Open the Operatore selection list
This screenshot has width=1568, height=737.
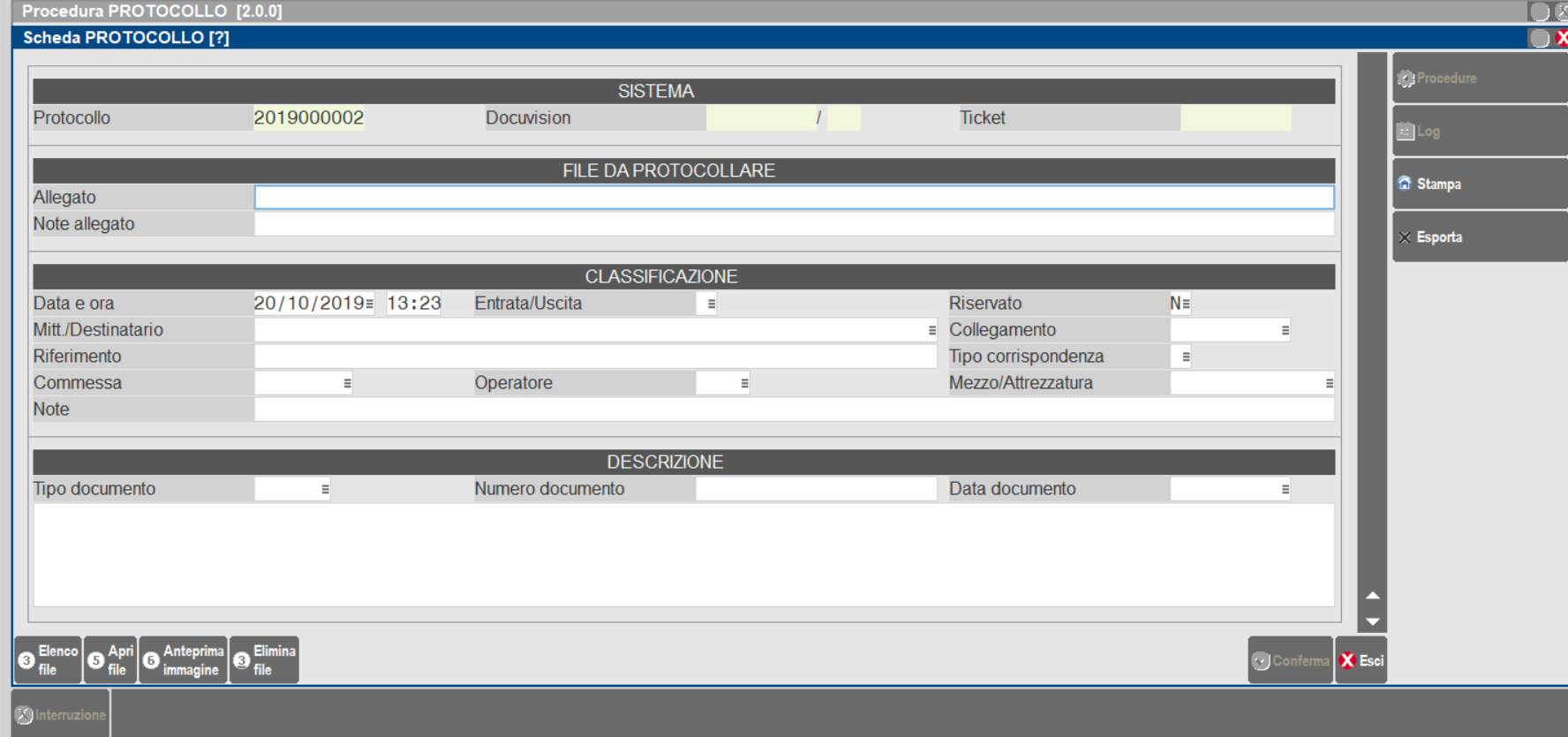pos(744,383)
